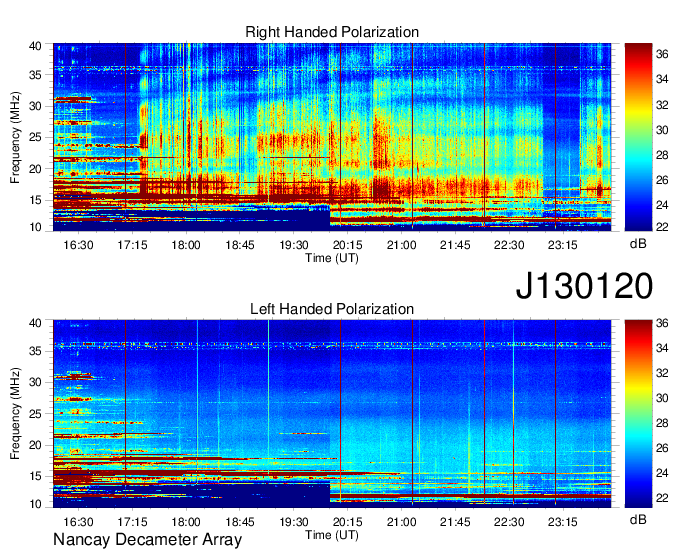Click 26 dB tick on Right Handed color bar
The image size is (680, 552).
(662, 180)
